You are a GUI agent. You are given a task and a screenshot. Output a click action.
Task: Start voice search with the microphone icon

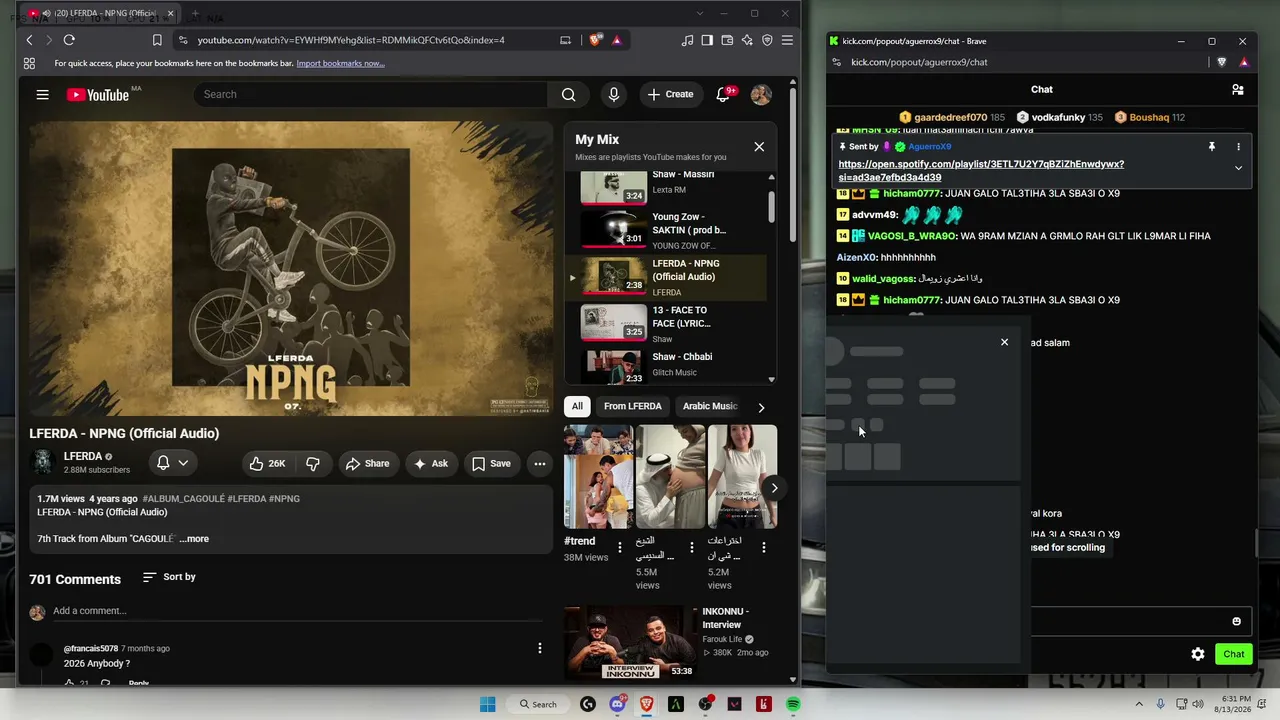(614, 94)
